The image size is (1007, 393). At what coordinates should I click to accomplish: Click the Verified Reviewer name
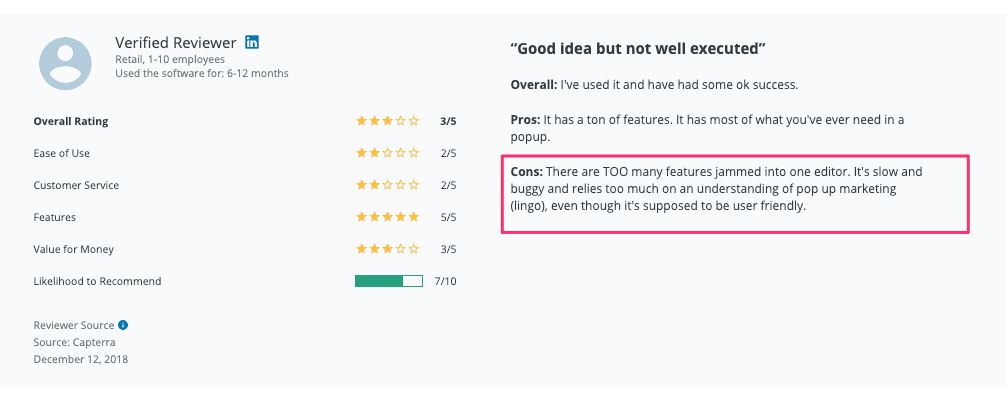point(176,43)
